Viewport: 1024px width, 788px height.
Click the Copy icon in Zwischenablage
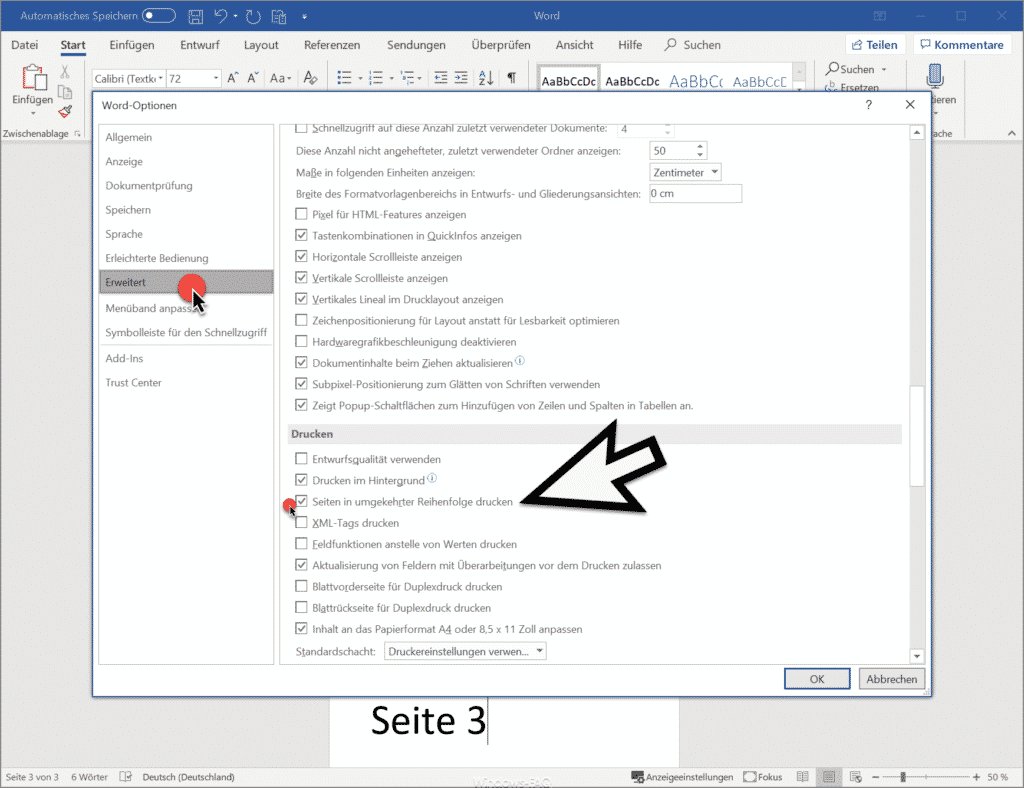click(x=65, y=92)
